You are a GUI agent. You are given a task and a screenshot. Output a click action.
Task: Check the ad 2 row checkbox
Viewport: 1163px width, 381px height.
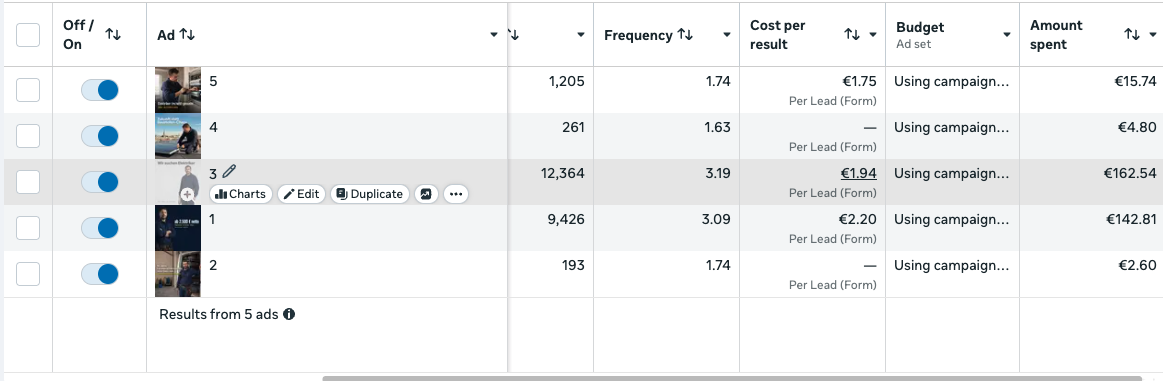click(28, 274)
